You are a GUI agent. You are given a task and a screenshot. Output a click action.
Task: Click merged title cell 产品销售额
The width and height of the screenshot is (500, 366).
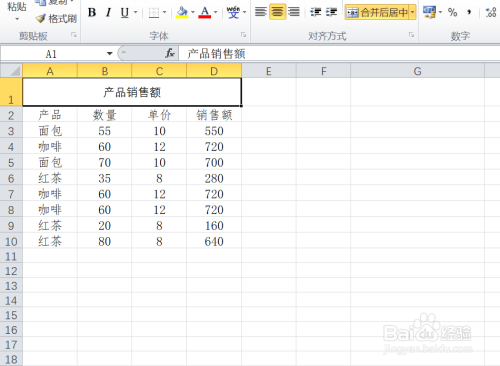point(132,92)
